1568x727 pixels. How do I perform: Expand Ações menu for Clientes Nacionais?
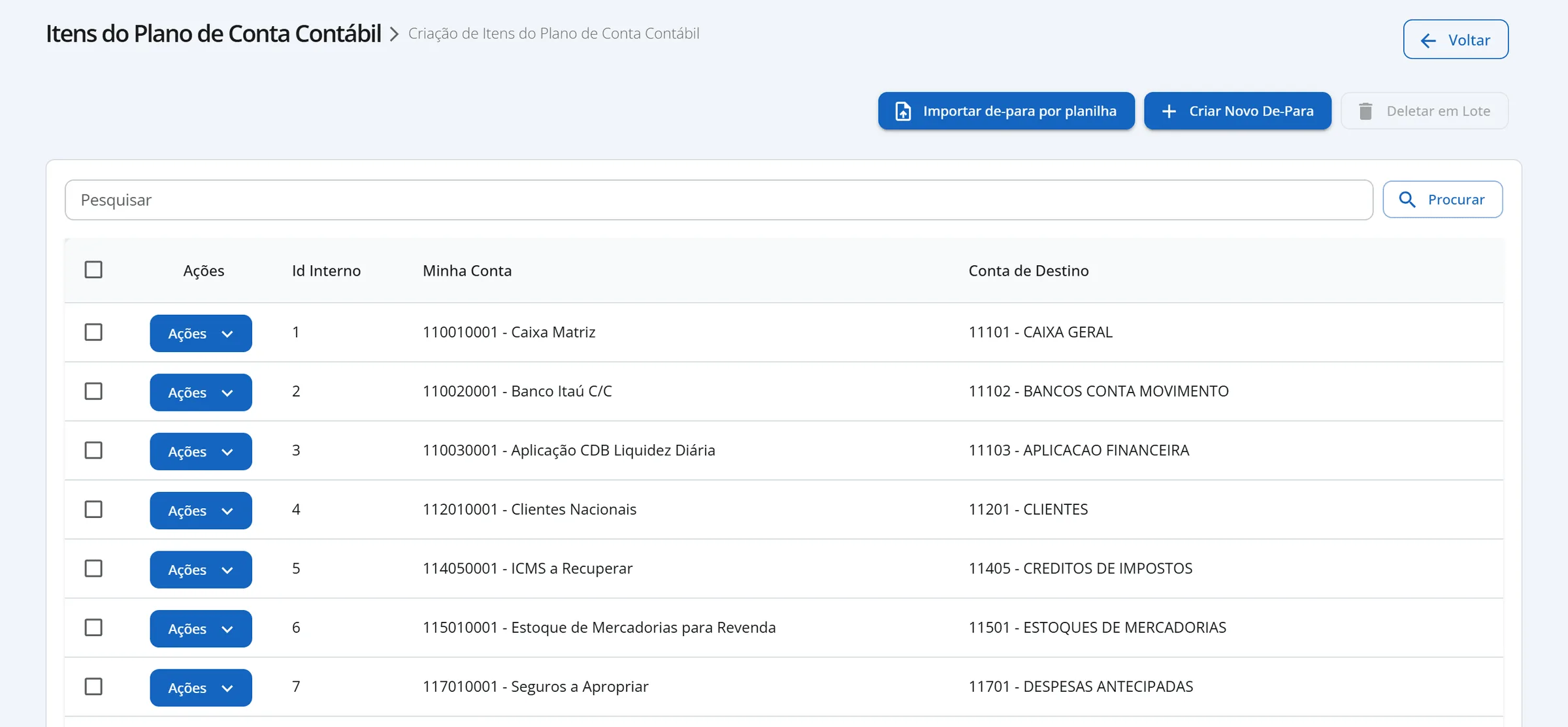(x=201, y=511)
